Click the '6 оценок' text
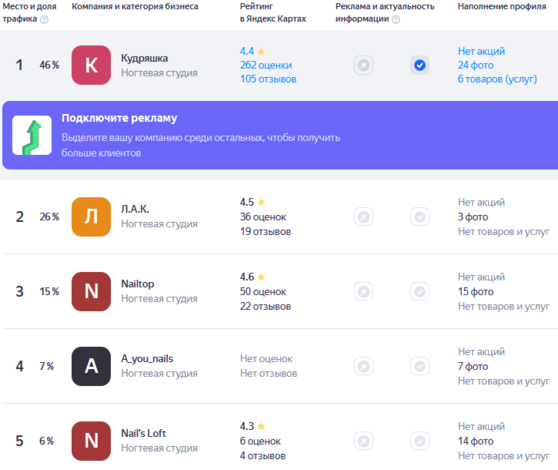558x470 pixels. 260,441
